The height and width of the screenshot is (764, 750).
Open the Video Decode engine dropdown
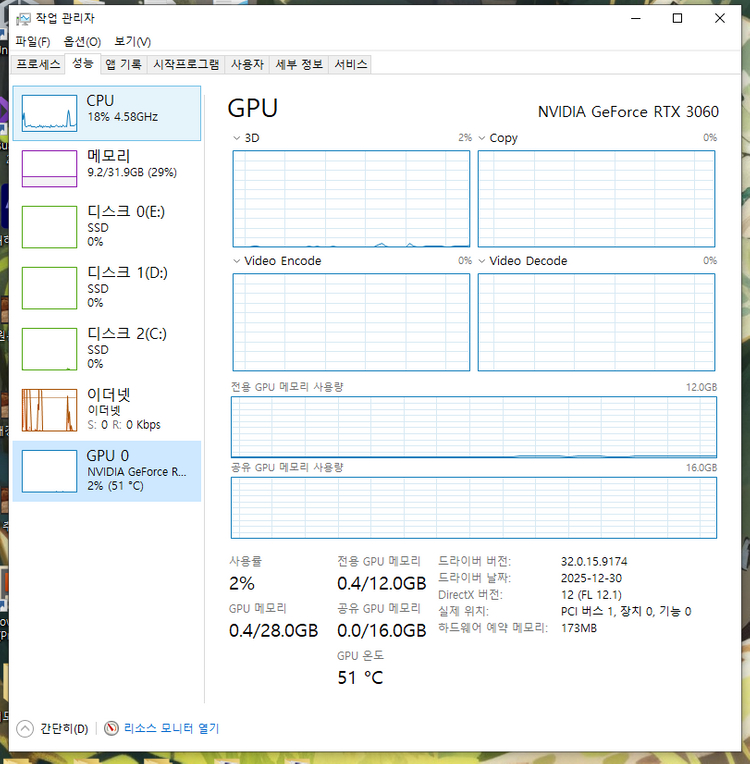(x=481, y=261)
